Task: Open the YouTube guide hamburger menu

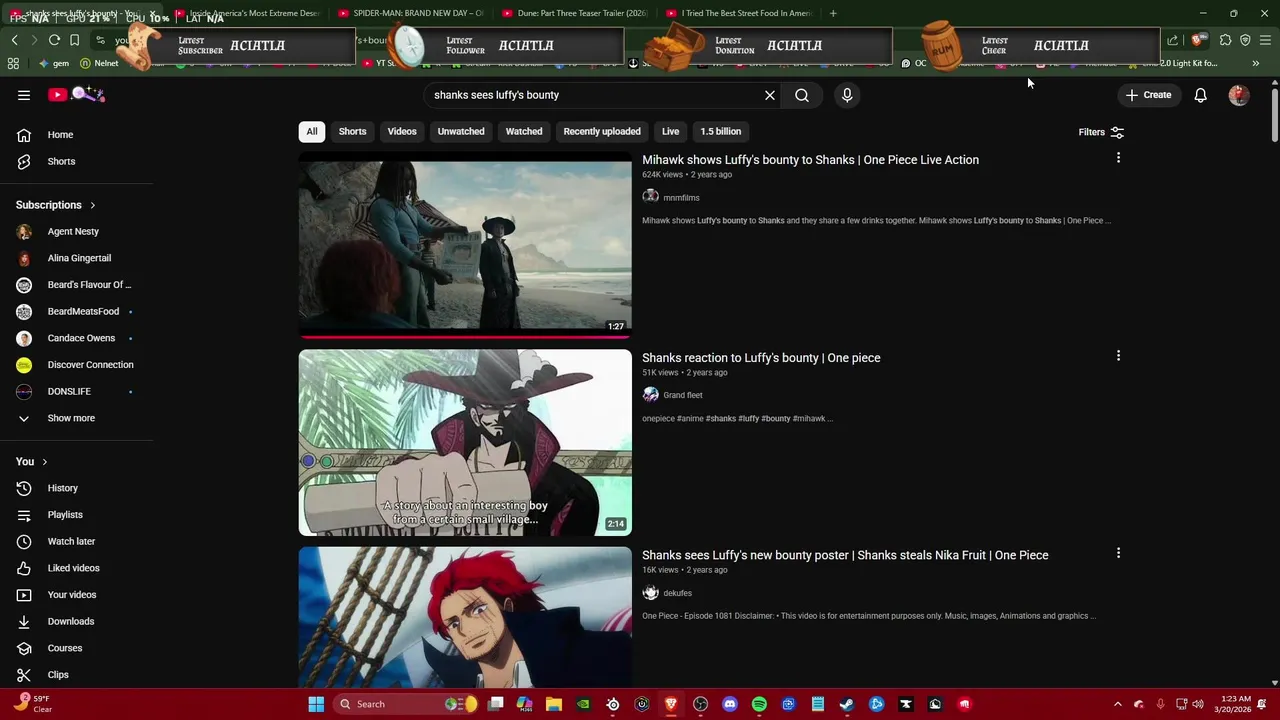Action: 24,95
